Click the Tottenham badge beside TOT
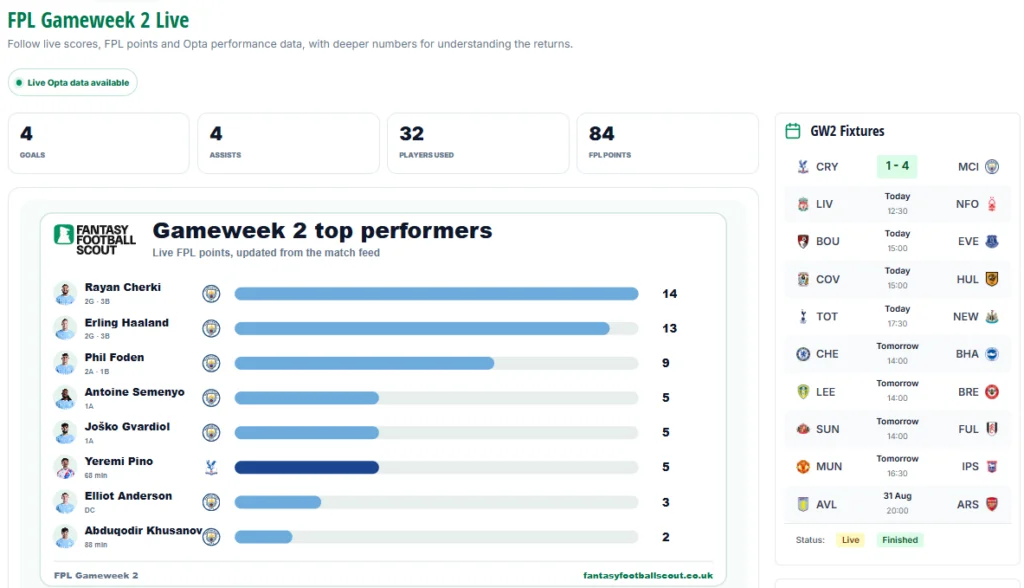This screenshot has height=588, width=1024. click(803, 316)
